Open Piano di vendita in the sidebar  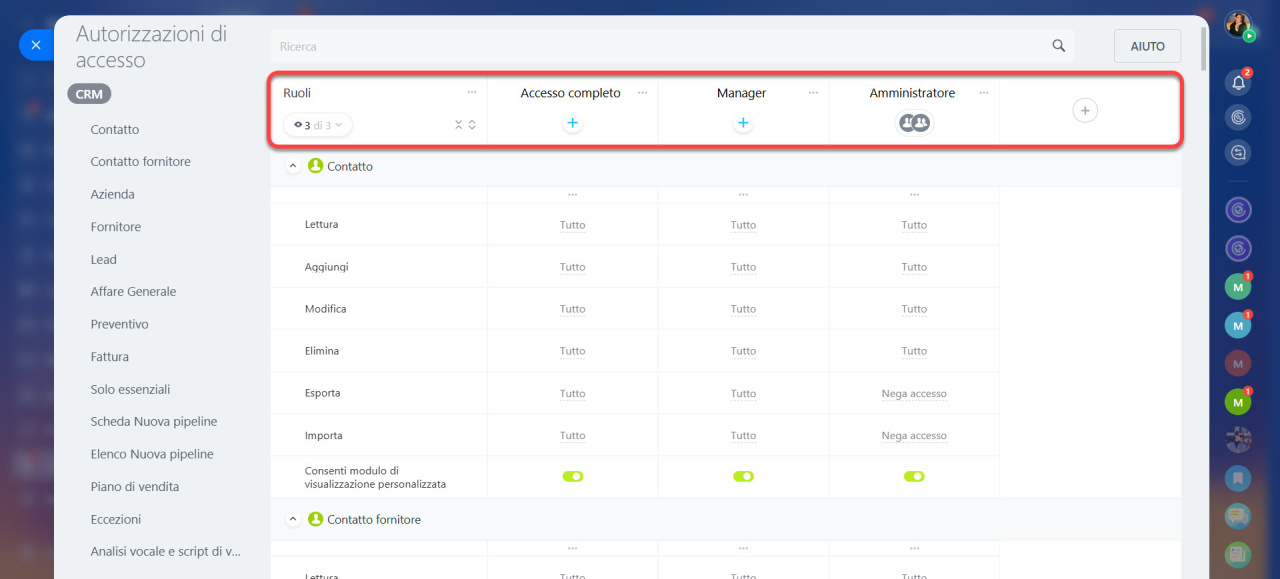(x=135, y=486)
